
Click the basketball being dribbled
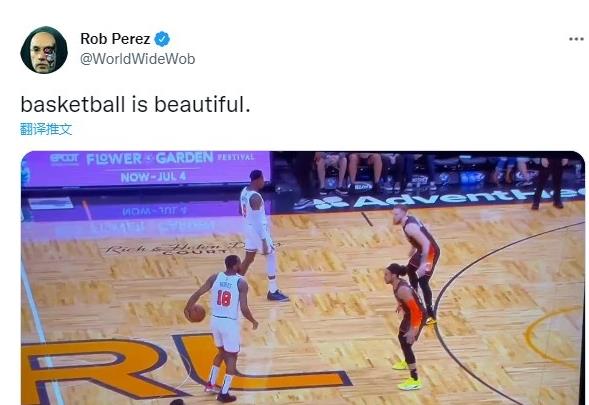point(196,313)
